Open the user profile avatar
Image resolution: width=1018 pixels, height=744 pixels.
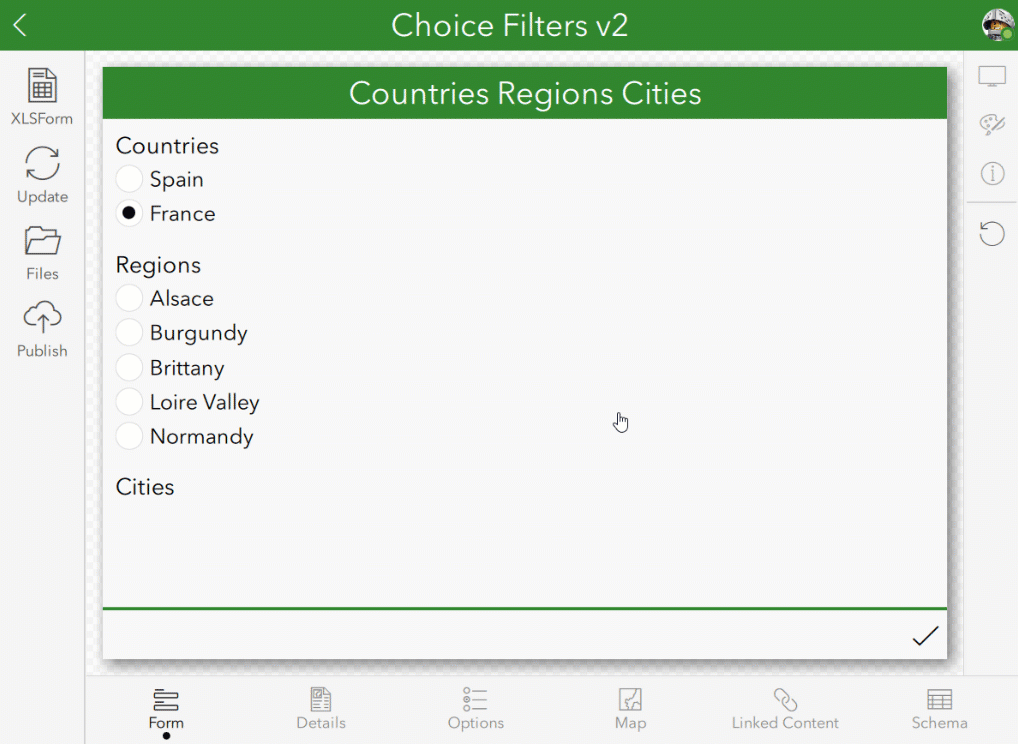[997, 25]
